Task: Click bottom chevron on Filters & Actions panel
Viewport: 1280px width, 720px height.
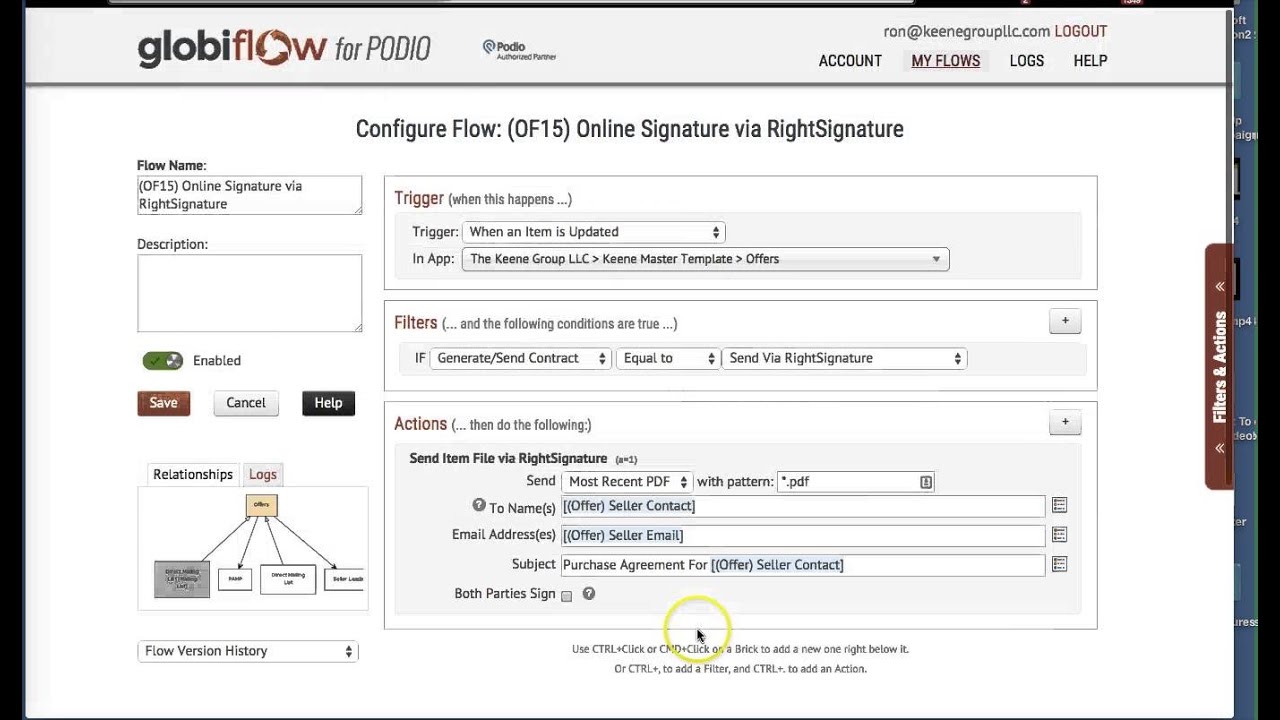Action: (1220, 448)
